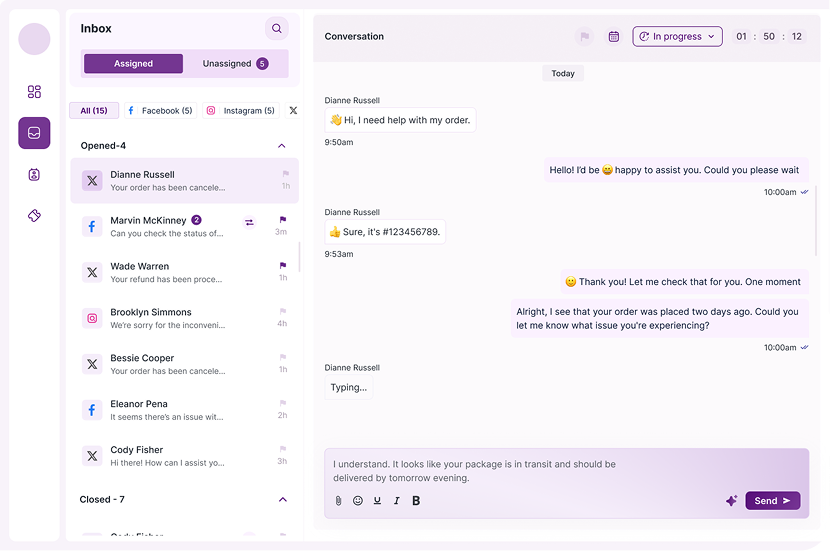The image size is (830, 551).
Task: Switch to the Unassigned tab
Action: [x=235, y=64]
